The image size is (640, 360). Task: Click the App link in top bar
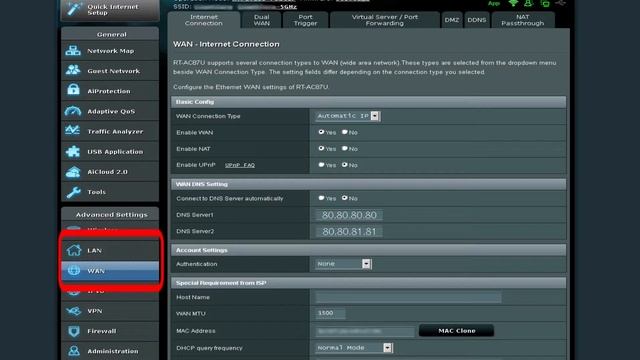pos(493,3)
